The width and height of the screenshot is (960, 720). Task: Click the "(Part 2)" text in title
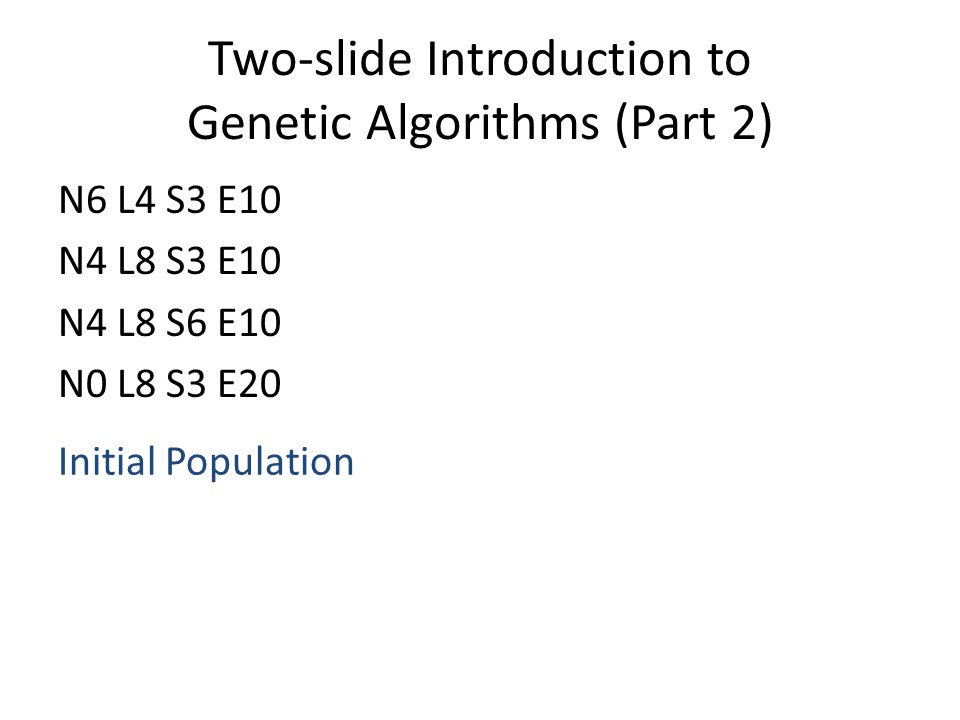click(694, 124)
